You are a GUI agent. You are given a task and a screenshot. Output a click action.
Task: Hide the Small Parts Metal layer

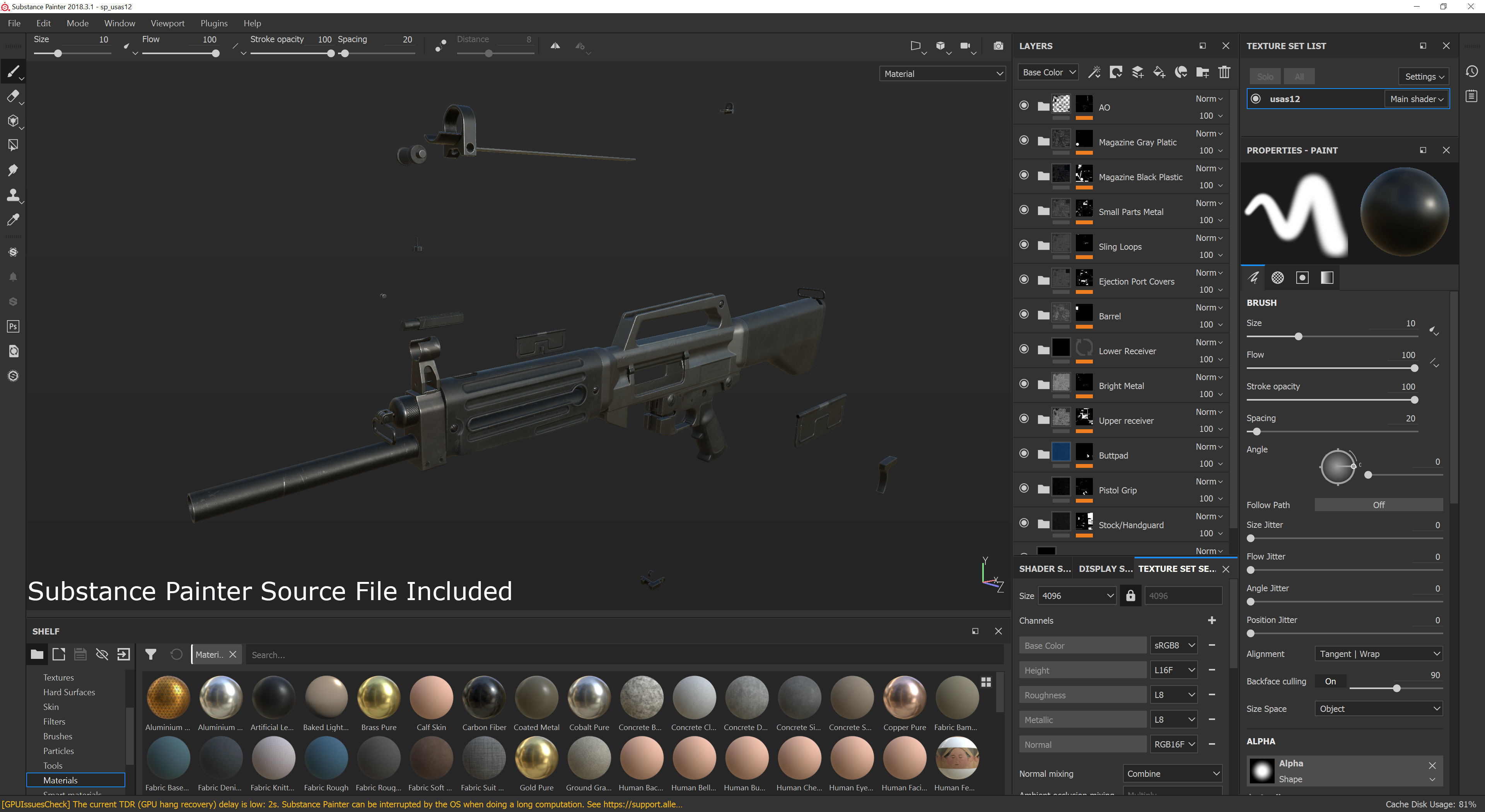[x=1024, y=210]
